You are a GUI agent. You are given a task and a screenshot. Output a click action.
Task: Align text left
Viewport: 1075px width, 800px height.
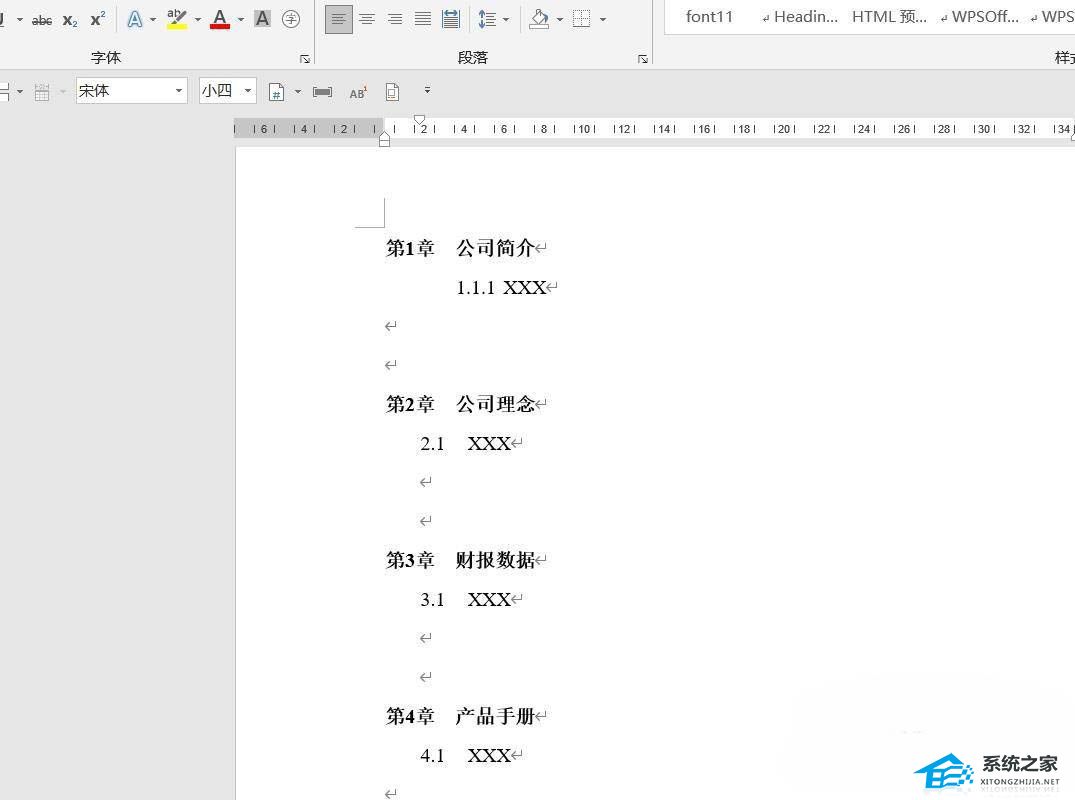tap(339, 19)
